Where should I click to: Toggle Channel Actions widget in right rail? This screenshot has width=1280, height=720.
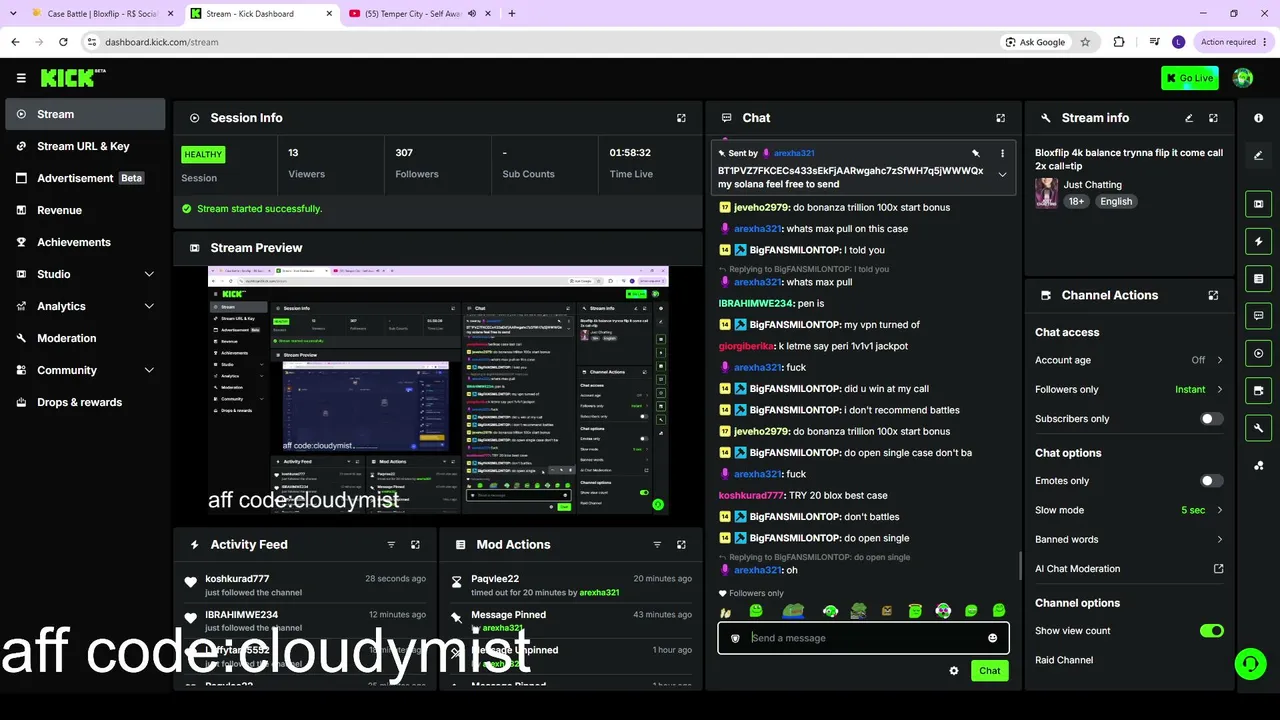pyautogui.click(x=1258, y=390)
